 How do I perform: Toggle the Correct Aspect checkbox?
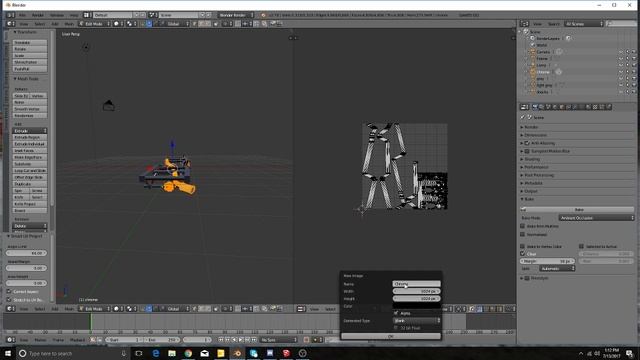coord(9,292)
